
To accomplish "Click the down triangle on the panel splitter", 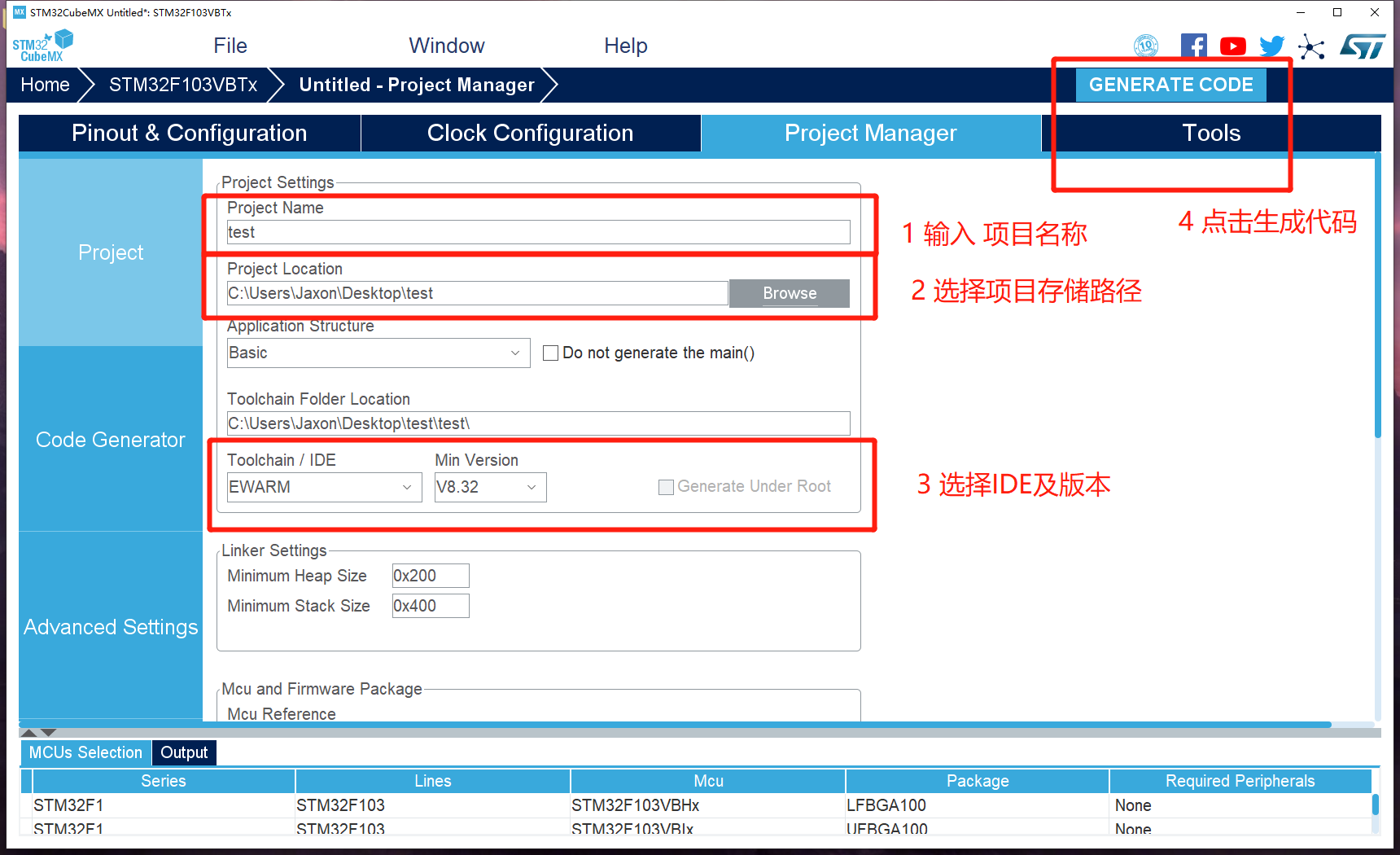I will 48,733.
